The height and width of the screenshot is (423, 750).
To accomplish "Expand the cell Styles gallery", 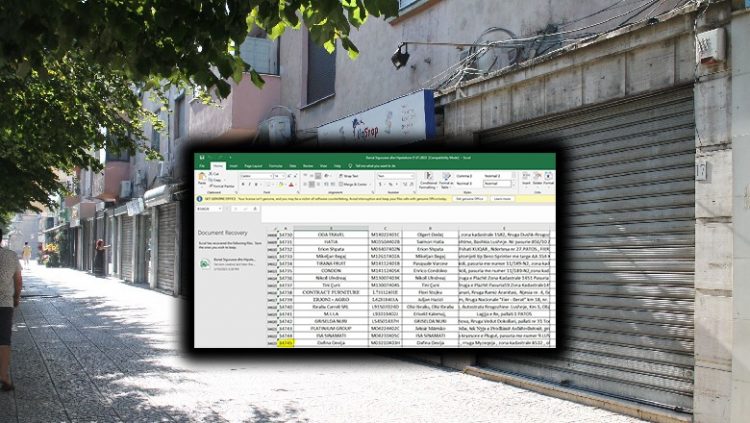I will coord(514,184).
